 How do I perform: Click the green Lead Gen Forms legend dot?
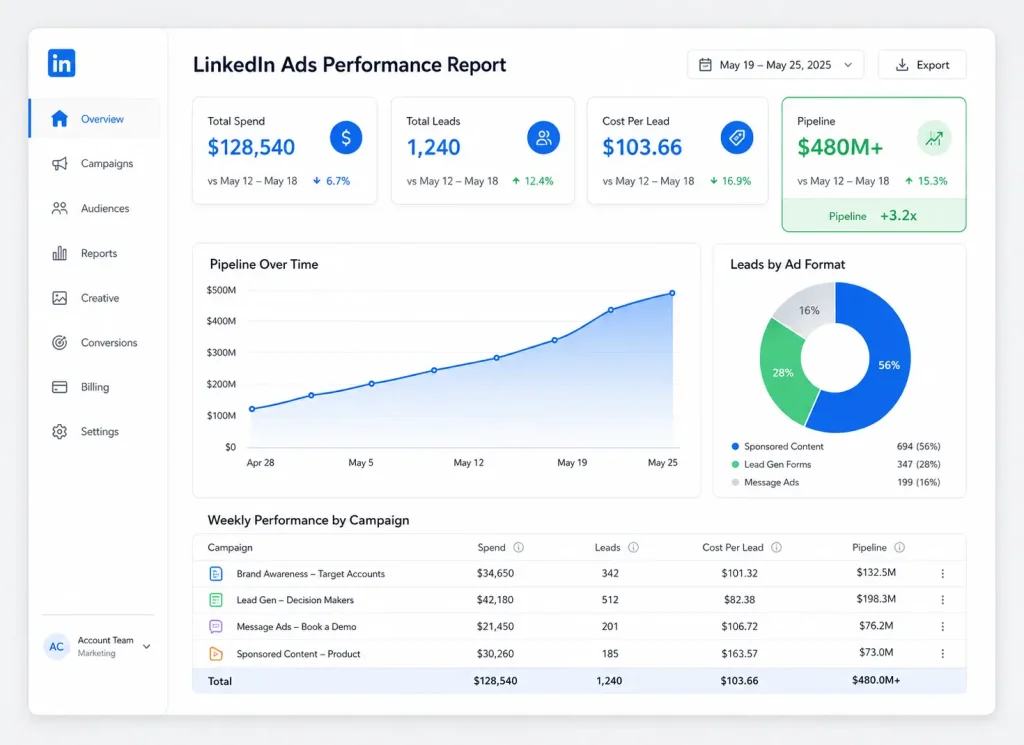(735, 464)
